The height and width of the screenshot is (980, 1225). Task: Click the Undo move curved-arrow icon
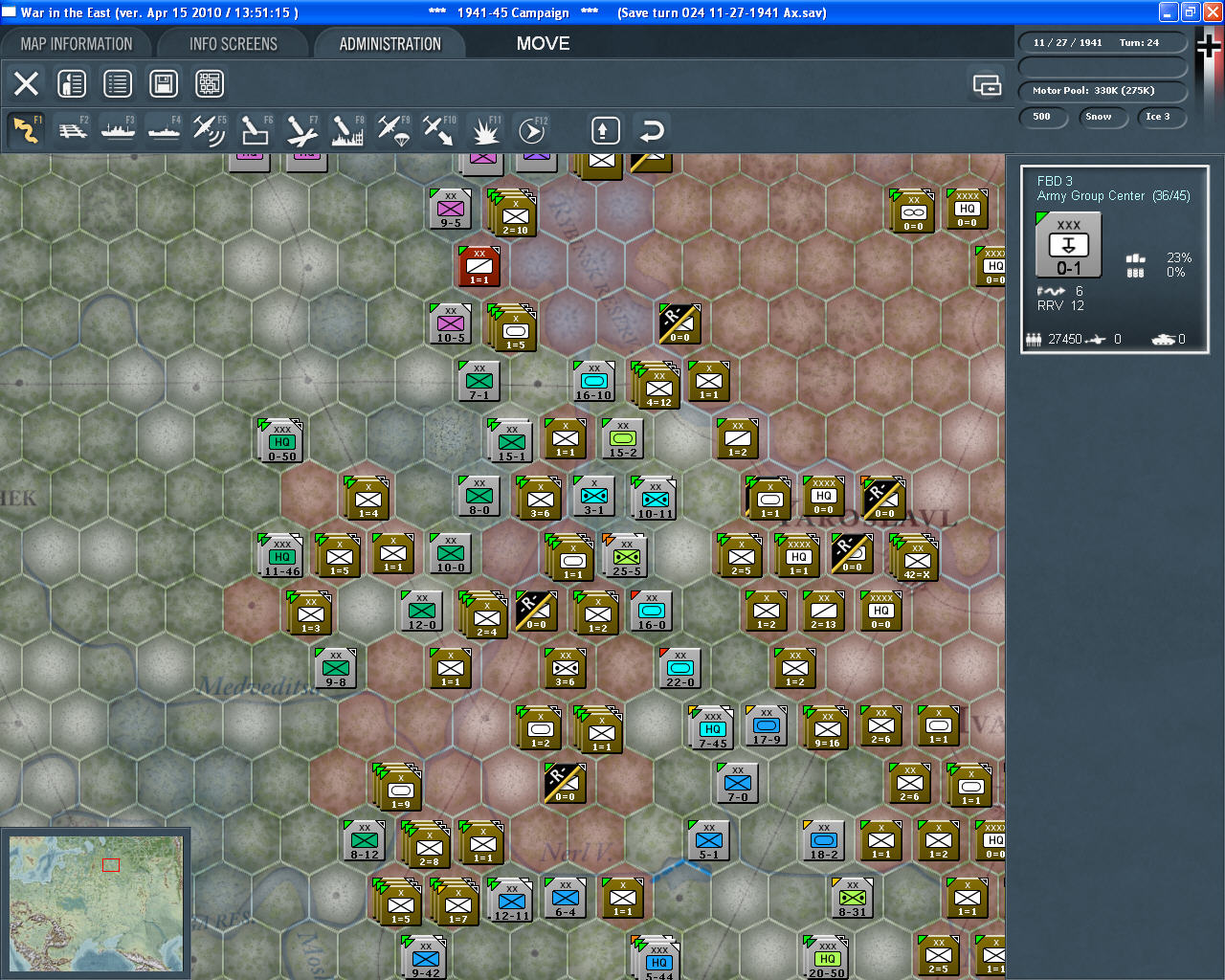(x=652, y=130)
